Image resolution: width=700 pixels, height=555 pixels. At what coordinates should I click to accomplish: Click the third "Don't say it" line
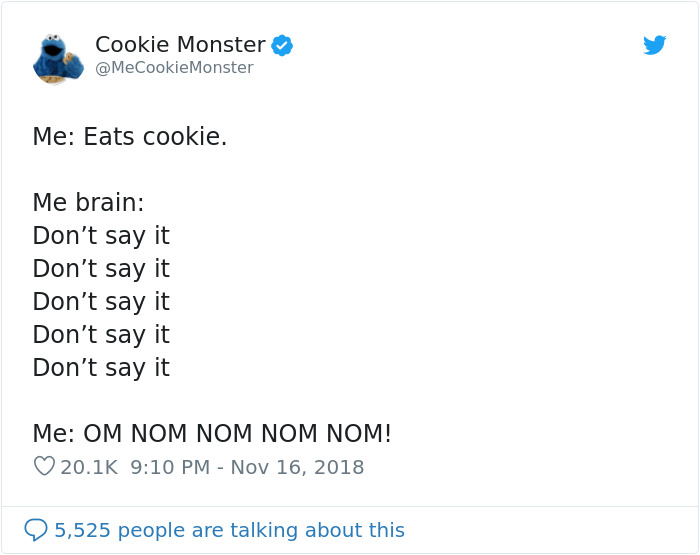(101, 302)
